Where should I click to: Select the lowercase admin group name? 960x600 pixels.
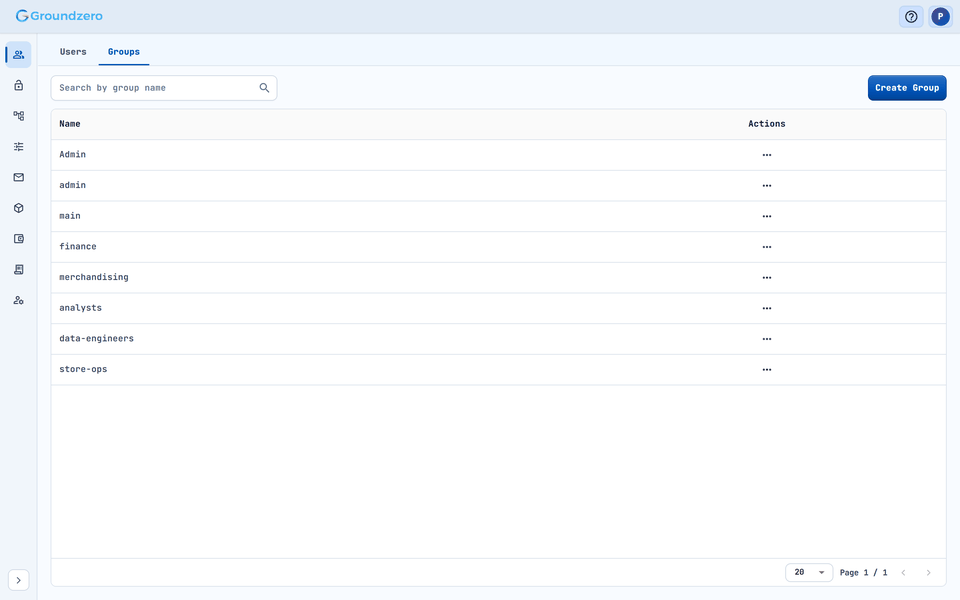click(72, 185)
